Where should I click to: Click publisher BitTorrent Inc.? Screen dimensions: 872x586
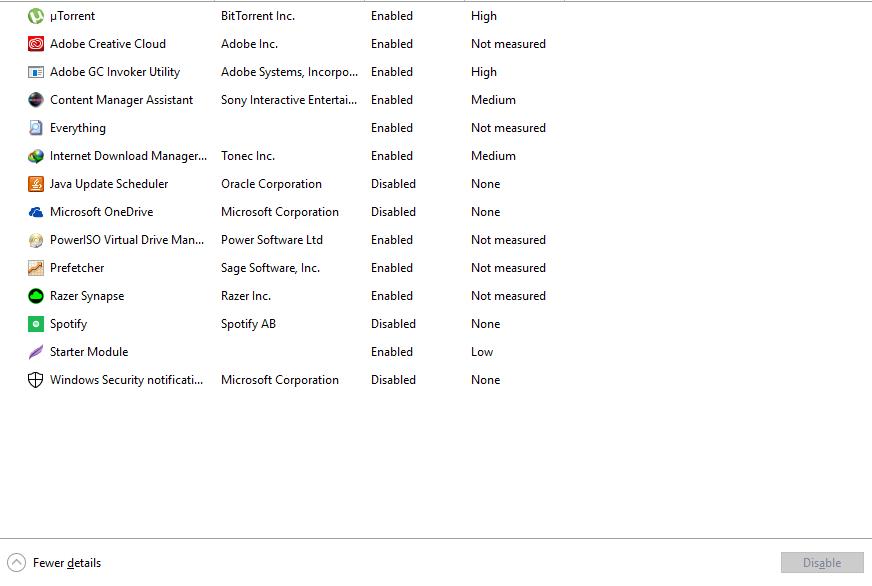pyautogui.click(x=258, y=16)
